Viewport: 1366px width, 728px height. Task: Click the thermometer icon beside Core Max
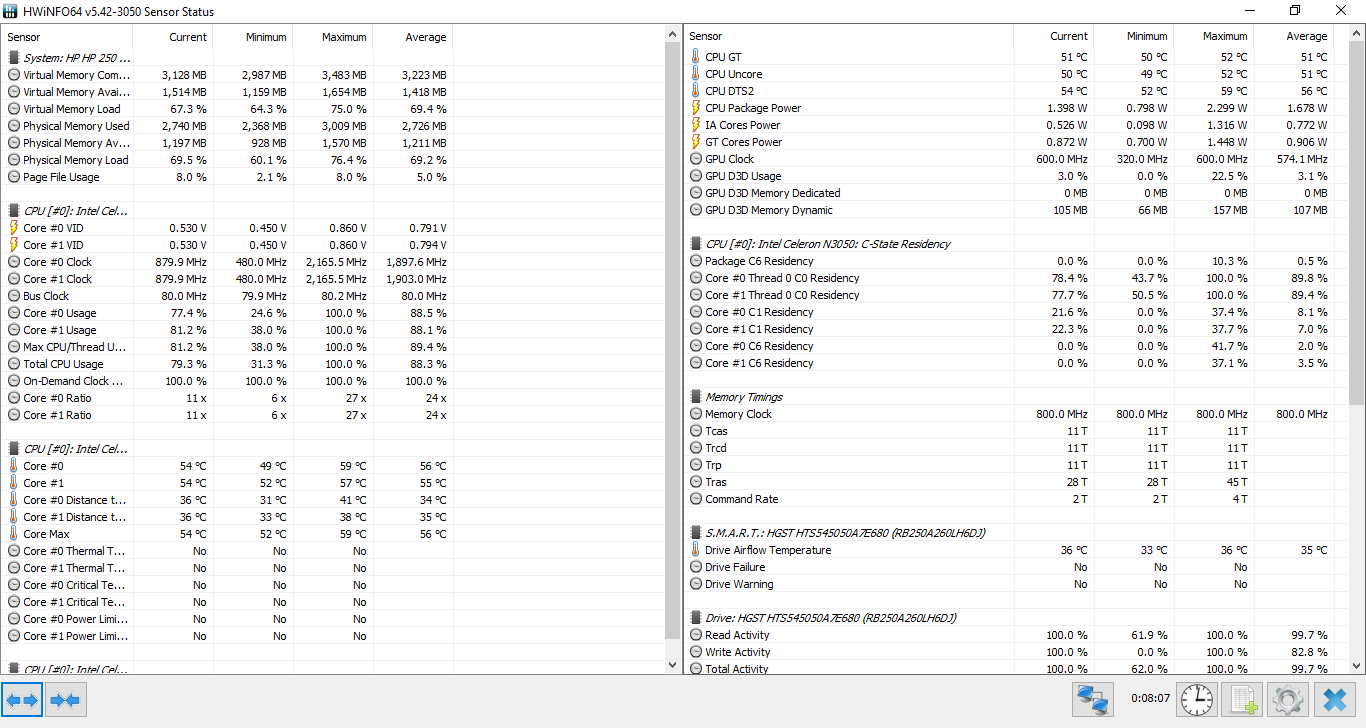pos(14,534)
